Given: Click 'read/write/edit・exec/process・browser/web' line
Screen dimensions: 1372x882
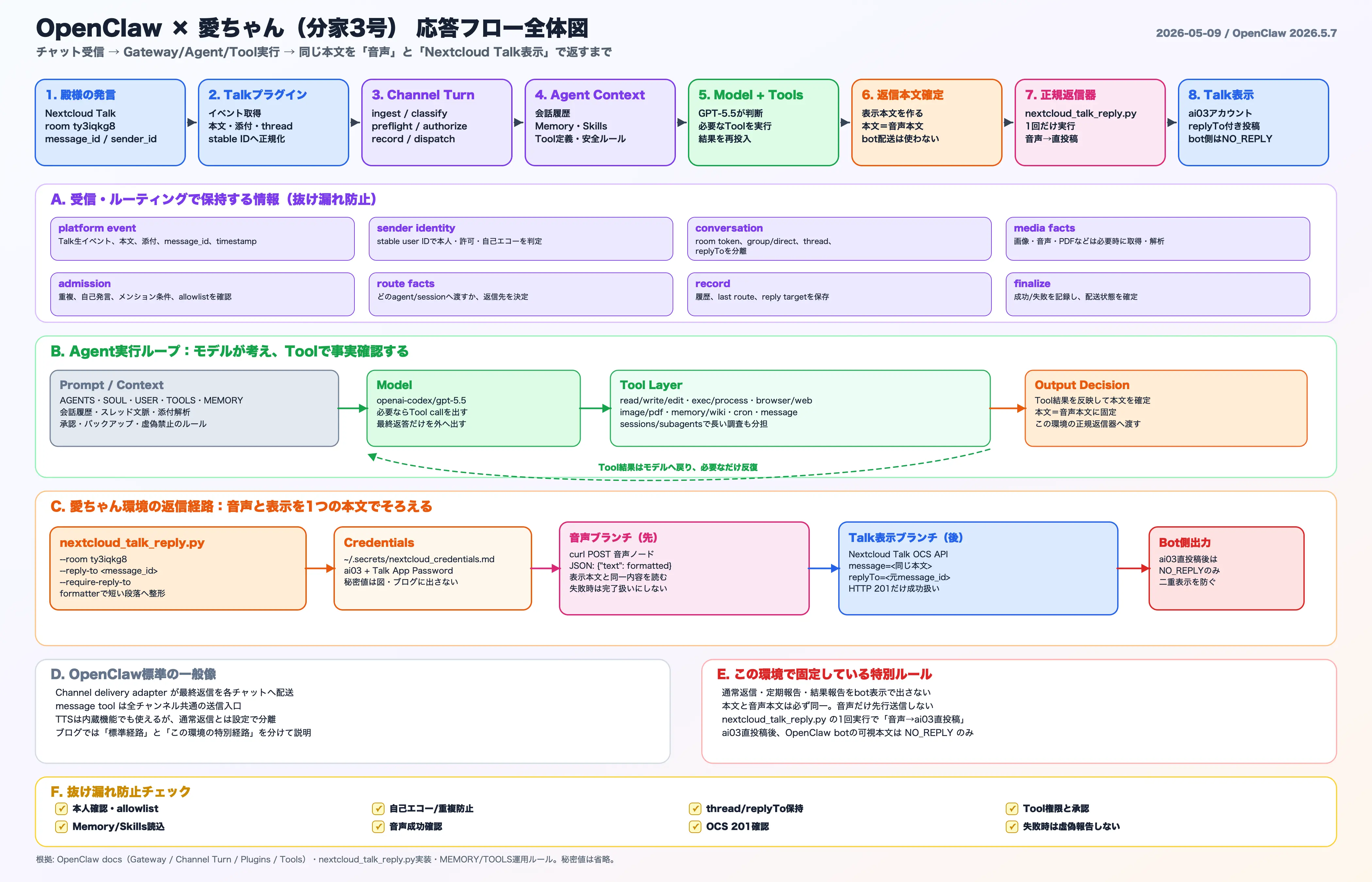Looking at the screenshot, I should pos(716,400).
